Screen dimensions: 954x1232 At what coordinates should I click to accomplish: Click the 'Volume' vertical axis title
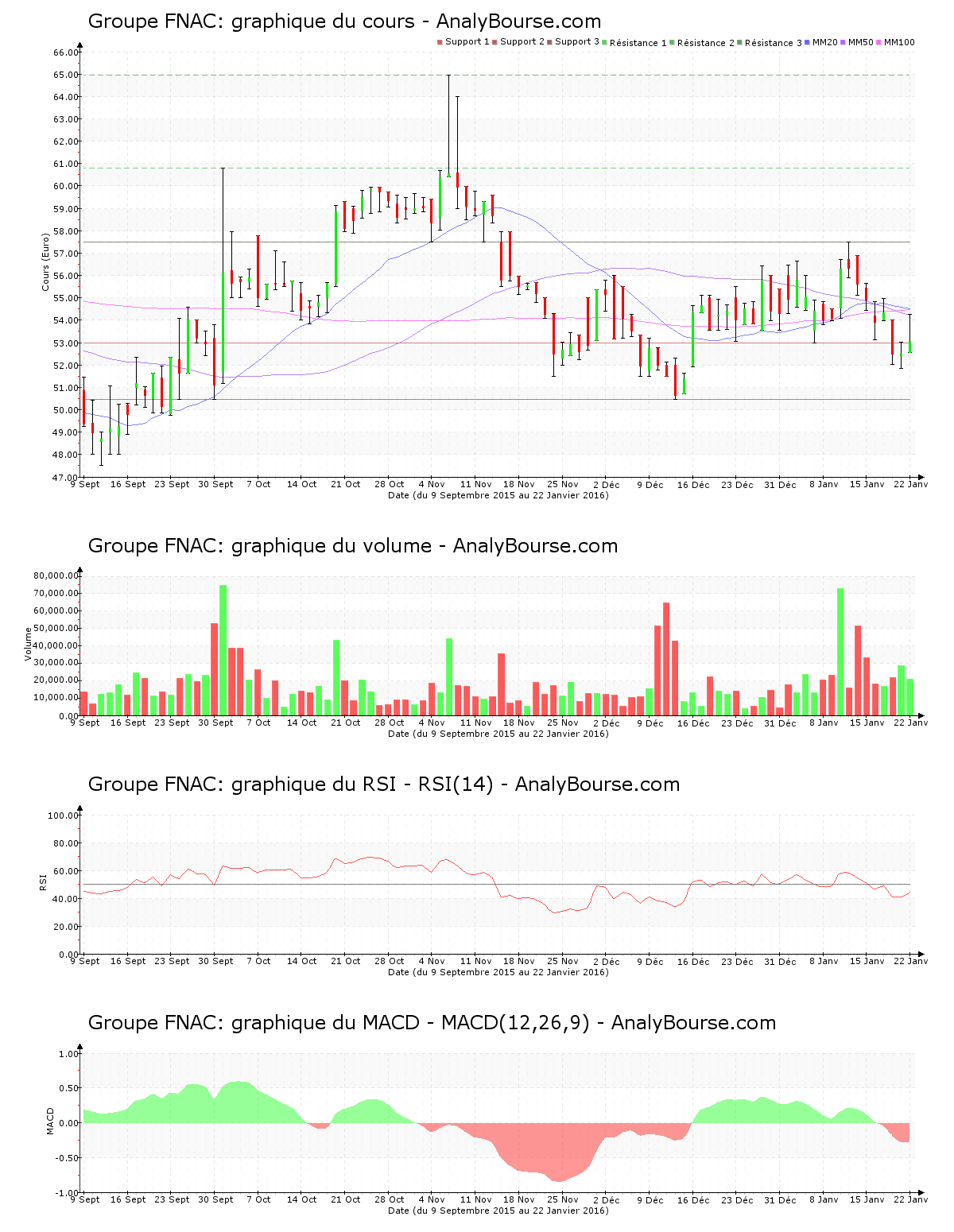[x=29, y=644]
